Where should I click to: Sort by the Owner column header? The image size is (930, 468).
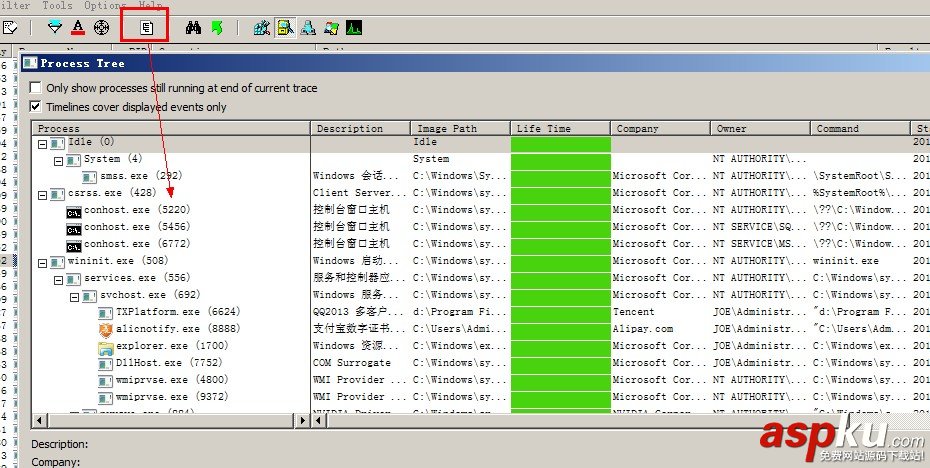pyautogui.click(x=760, y=128)
